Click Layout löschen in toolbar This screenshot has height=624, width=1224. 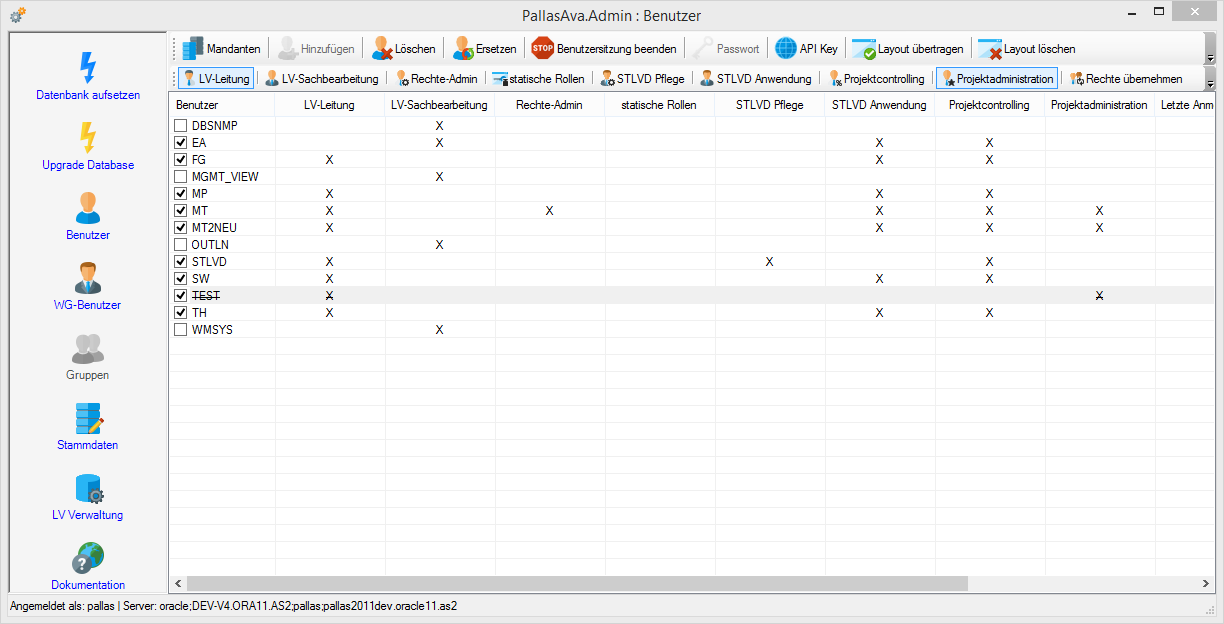coord(1027,48)
